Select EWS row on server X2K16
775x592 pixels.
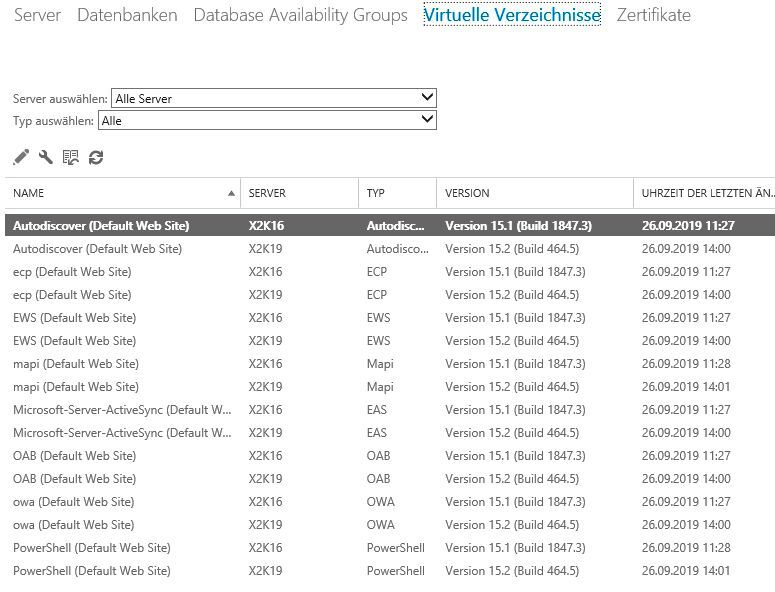[390, 318]
